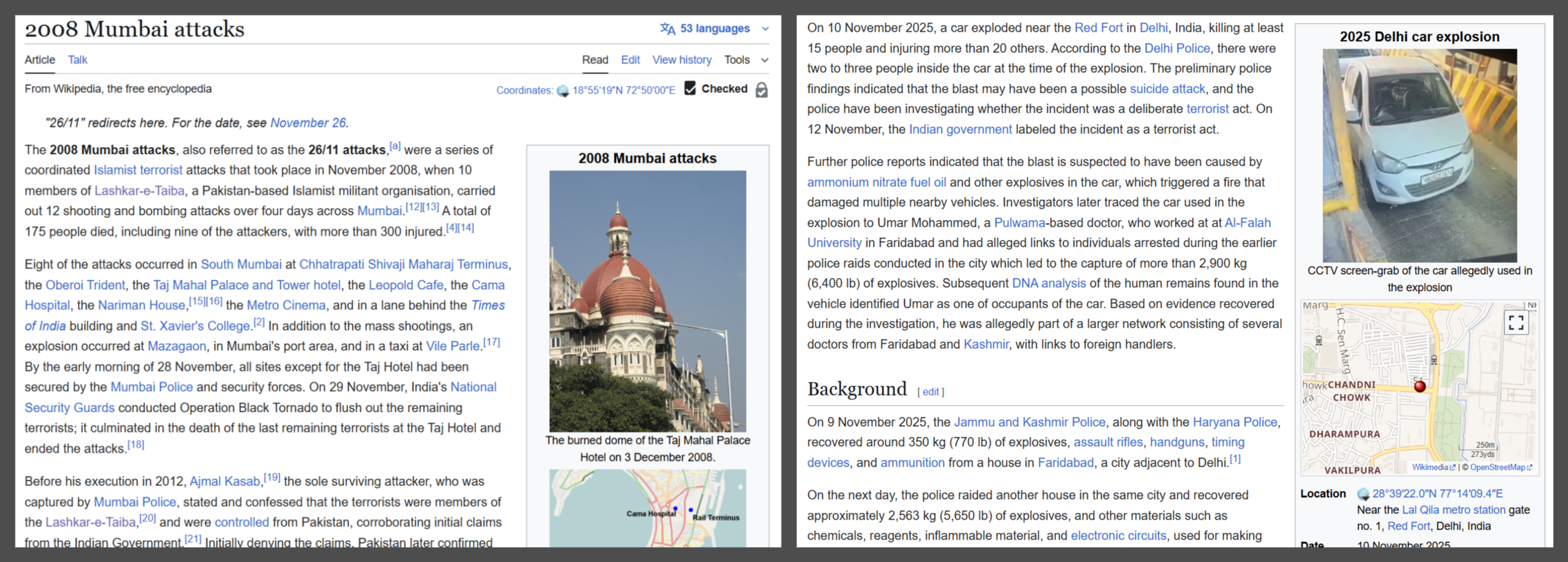Image resolution: width=1568 pixels, height=562 pixels.
Task: Open the View history tab
Action: [681, 60]
